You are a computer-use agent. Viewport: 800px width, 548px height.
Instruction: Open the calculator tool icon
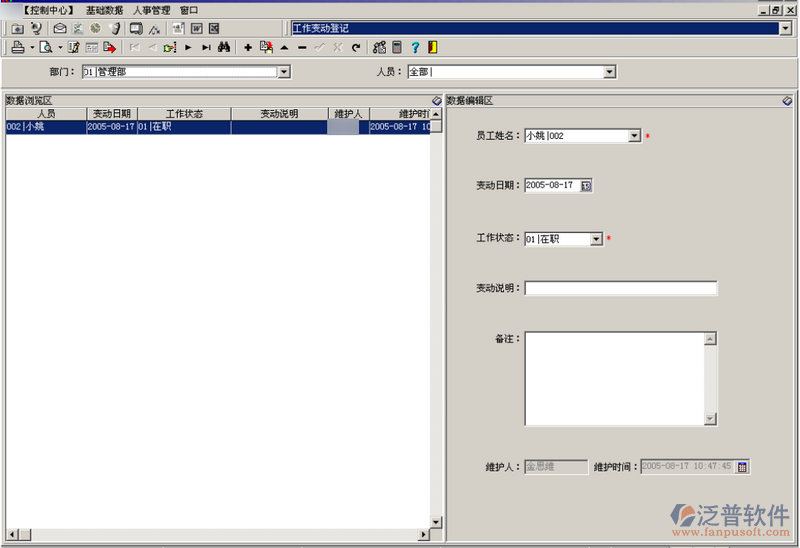397,47
